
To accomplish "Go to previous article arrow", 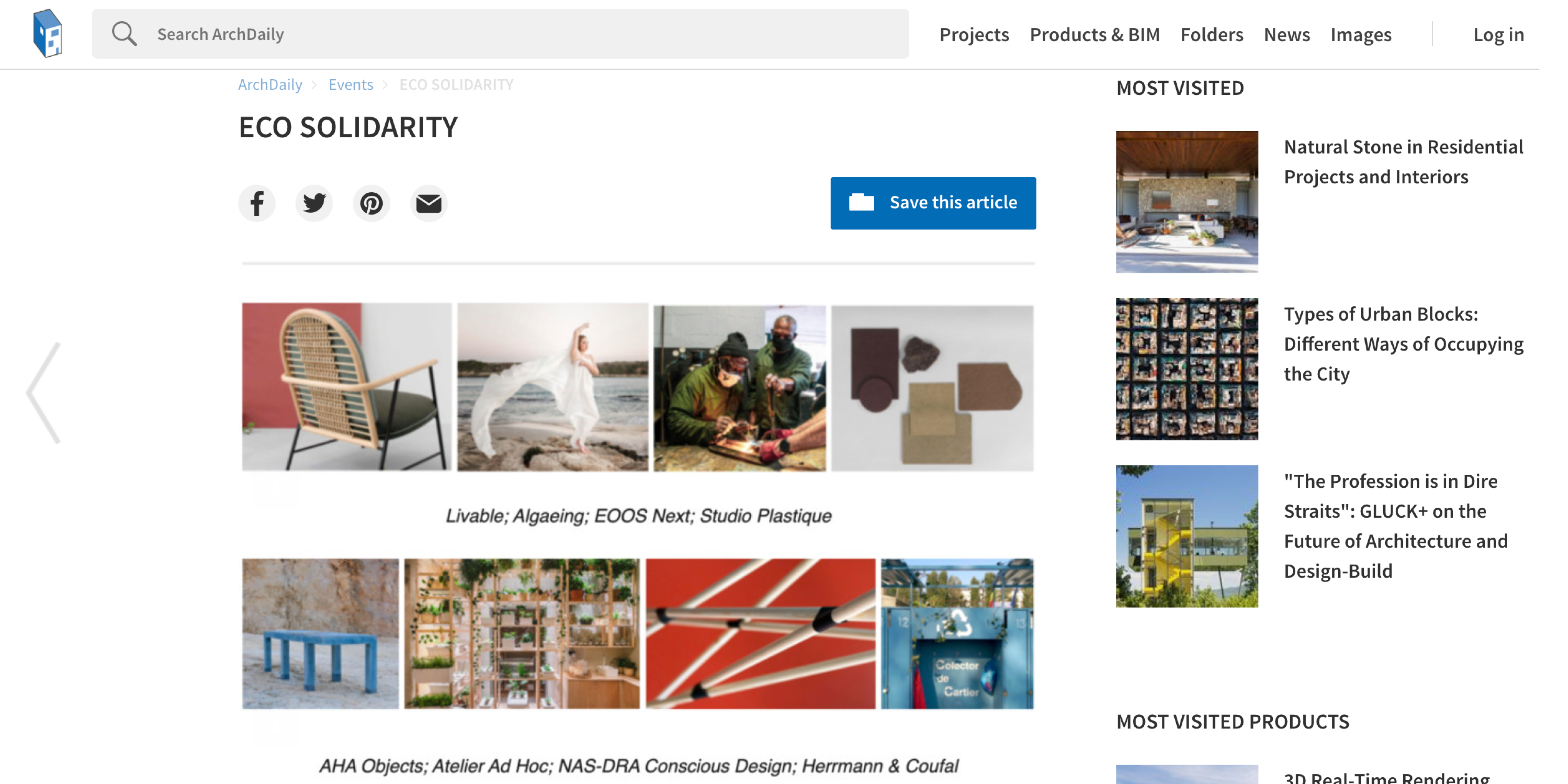I will [x=43, y=393].
